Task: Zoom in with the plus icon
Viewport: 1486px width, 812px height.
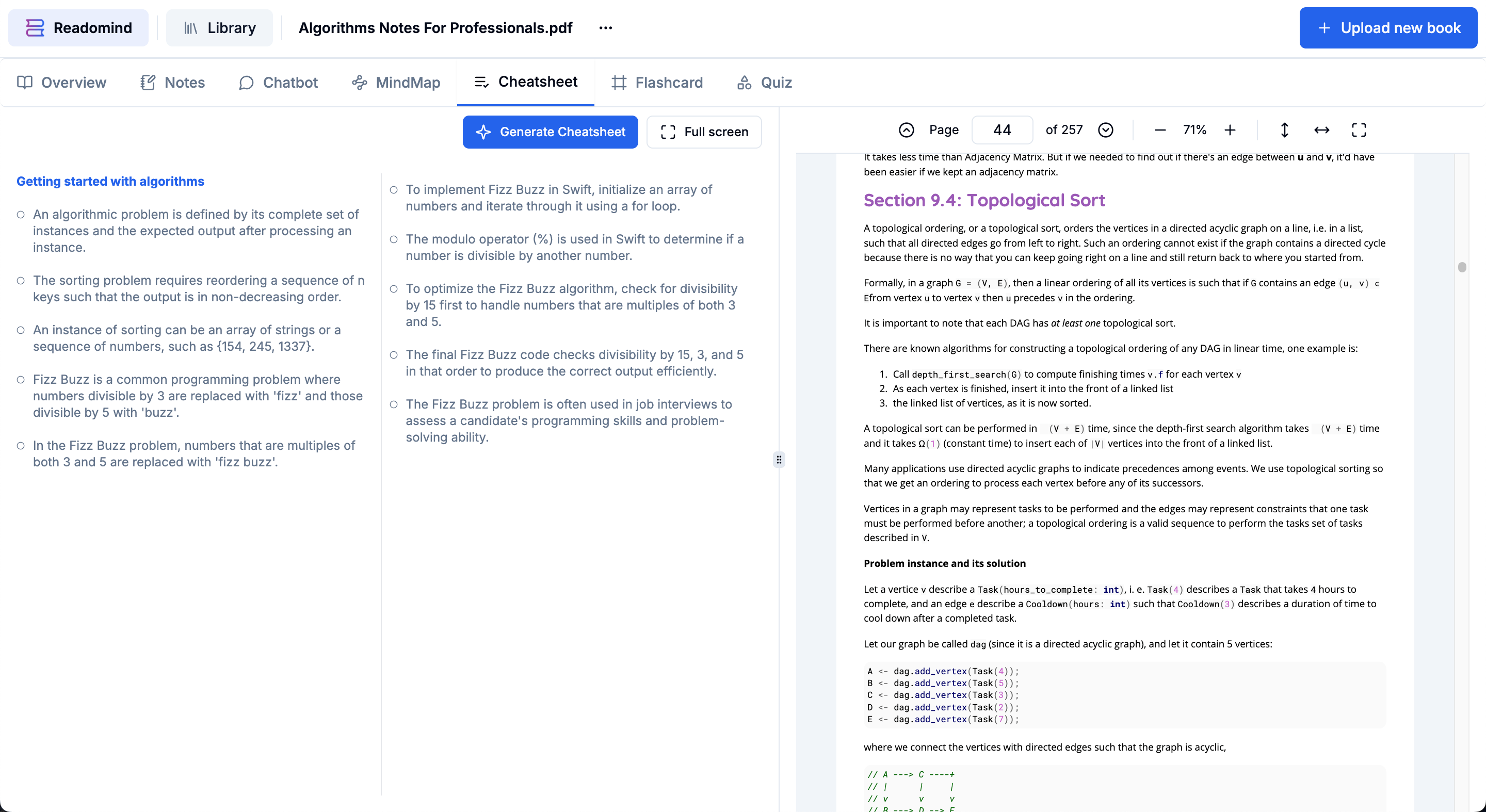Action: [1230, 131]
